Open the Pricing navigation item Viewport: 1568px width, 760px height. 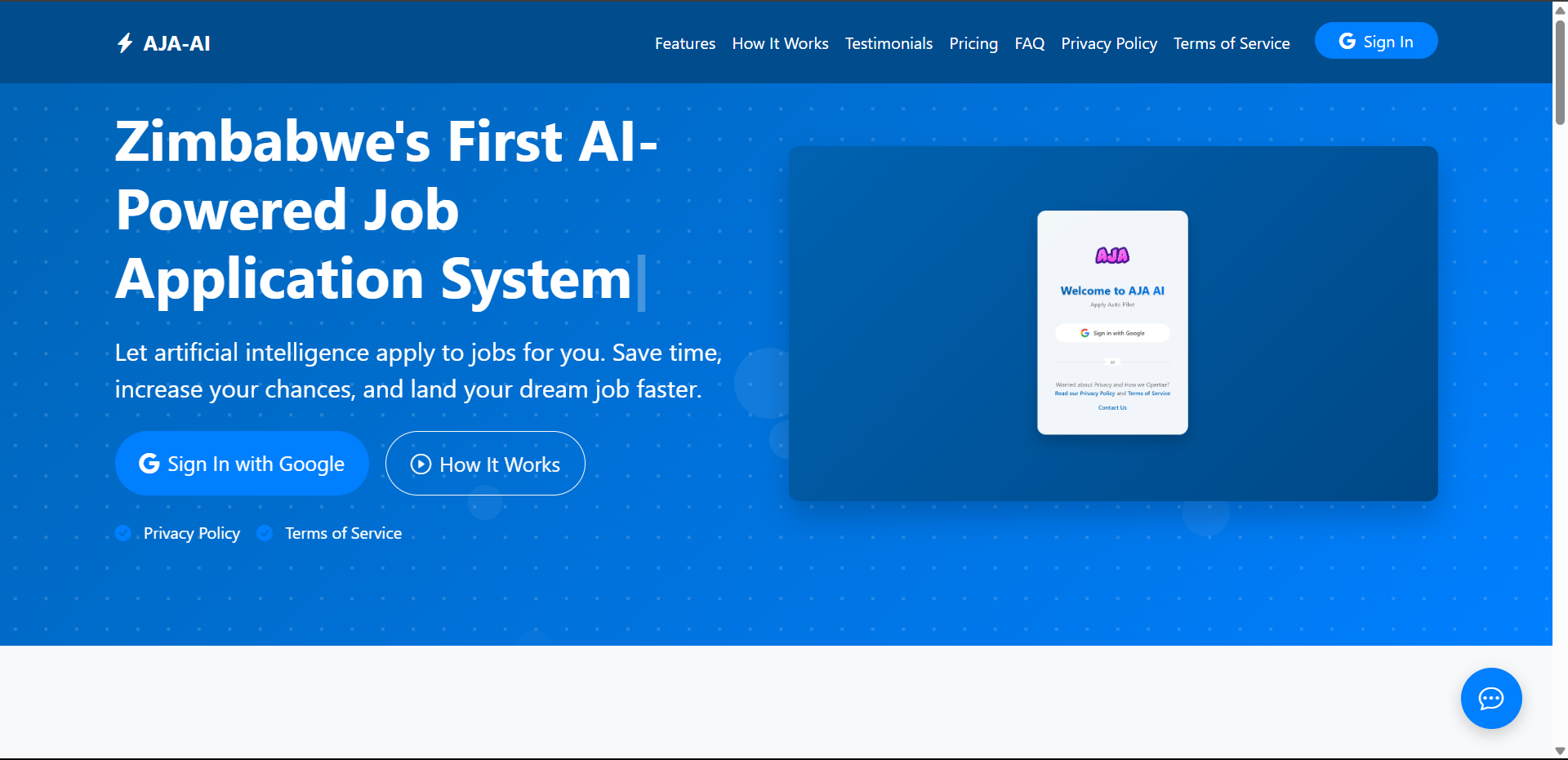[973, 43]
